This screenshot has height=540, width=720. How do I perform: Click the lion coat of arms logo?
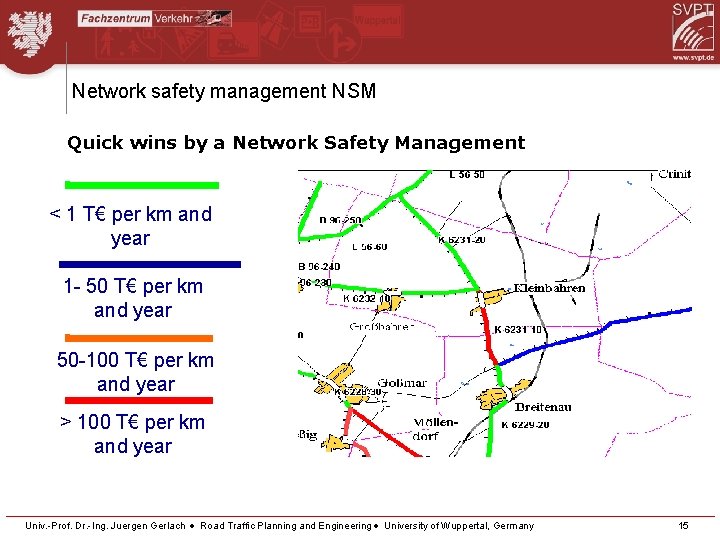point(30,34)
